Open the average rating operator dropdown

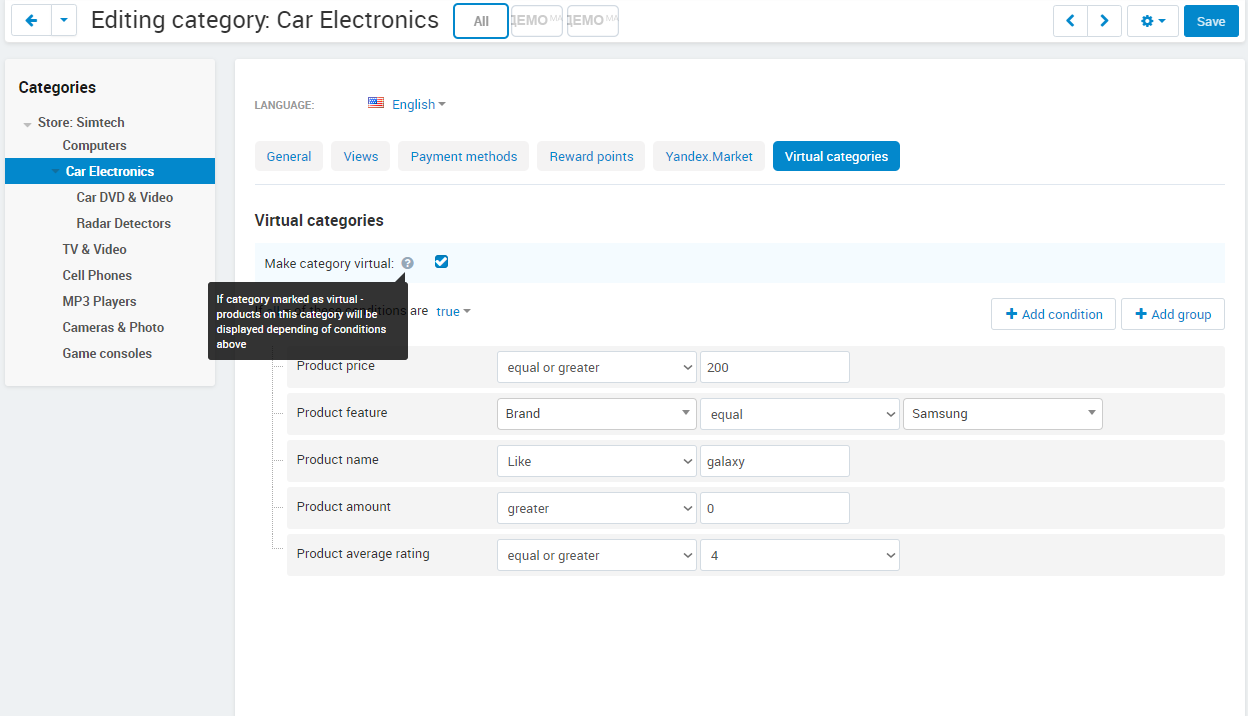pyautogui.click(x=597, y=555)
